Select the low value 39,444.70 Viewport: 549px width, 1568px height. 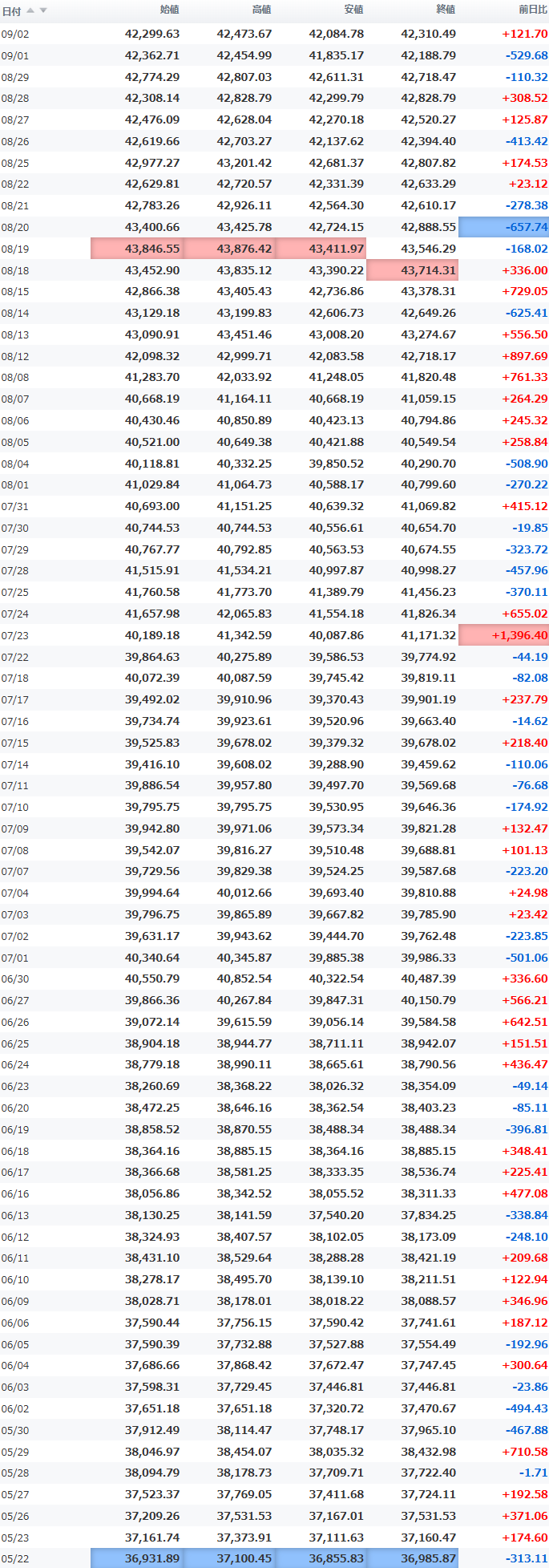click(x=337, y=936)
